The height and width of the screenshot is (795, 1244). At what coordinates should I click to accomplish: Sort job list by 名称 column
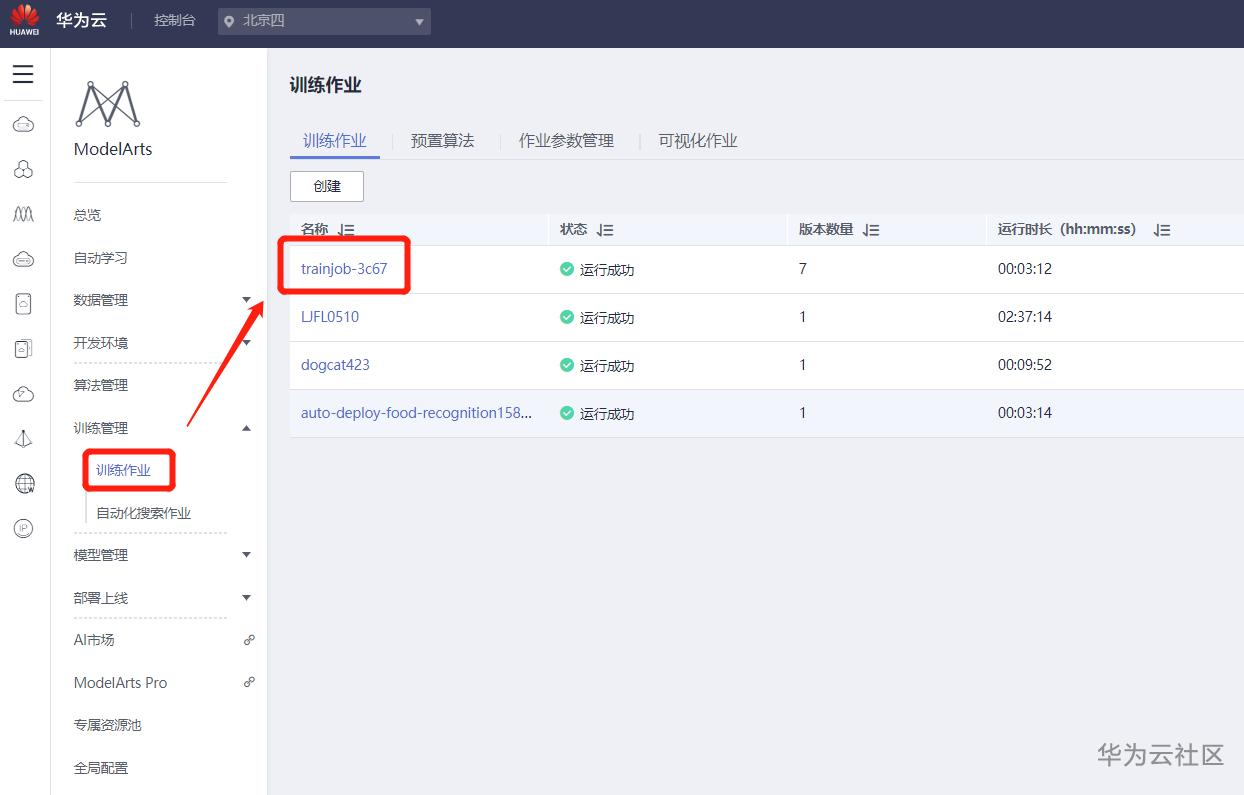(x=346, y=230)
